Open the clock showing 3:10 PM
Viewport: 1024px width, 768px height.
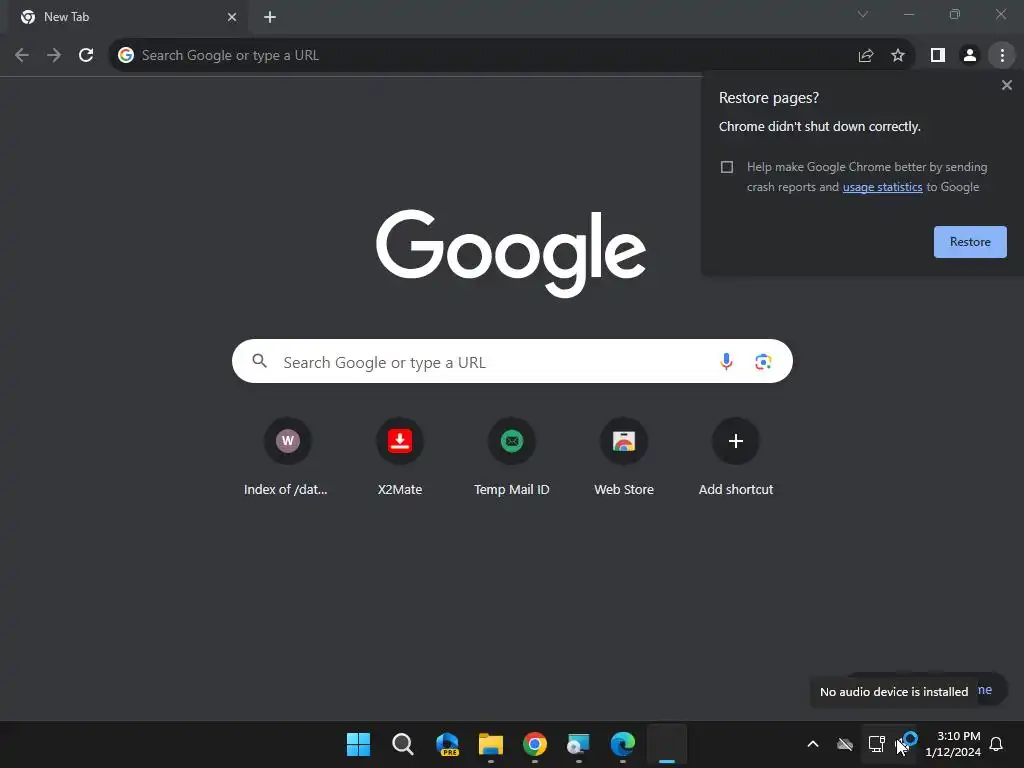[x=953, y=744]
